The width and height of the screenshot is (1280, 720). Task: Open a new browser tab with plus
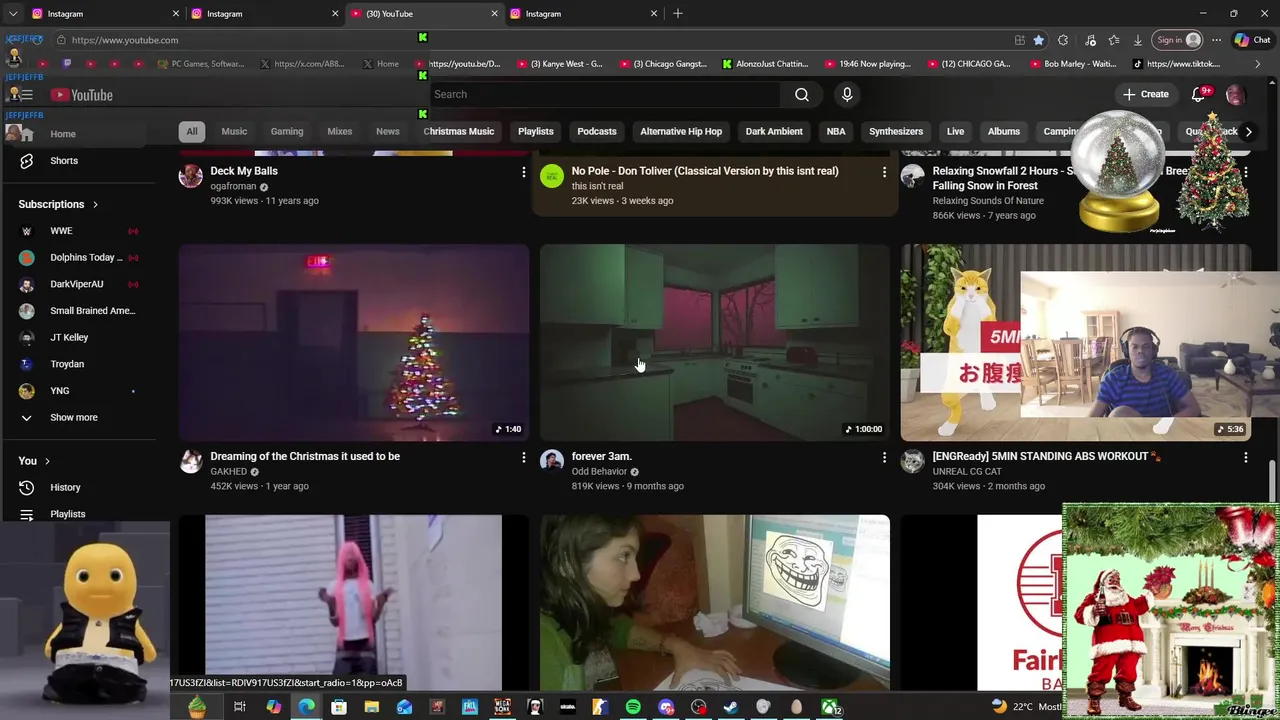[x=678, y=14]
